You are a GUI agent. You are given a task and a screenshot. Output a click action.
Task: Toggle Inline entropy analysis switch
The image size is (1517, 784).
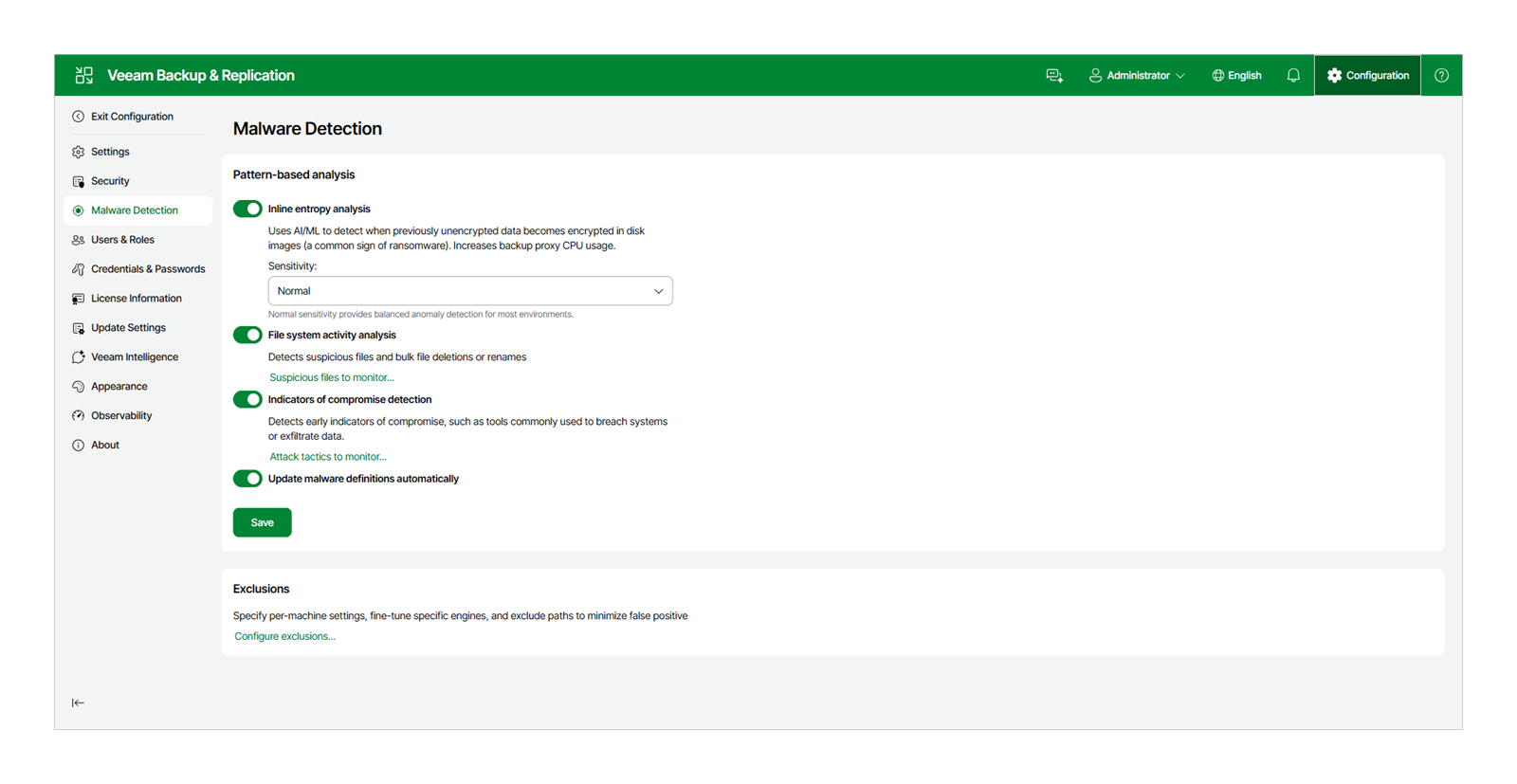(x=247, y=209)
